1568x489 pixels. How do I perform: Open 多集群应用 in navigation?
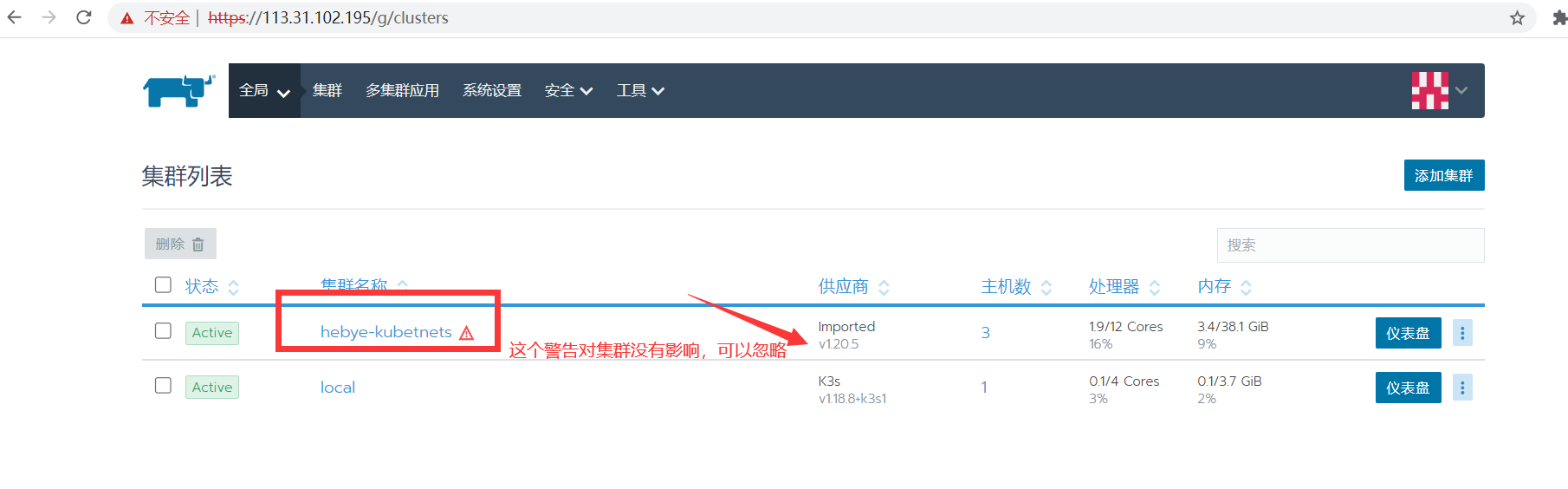(402, 90)
